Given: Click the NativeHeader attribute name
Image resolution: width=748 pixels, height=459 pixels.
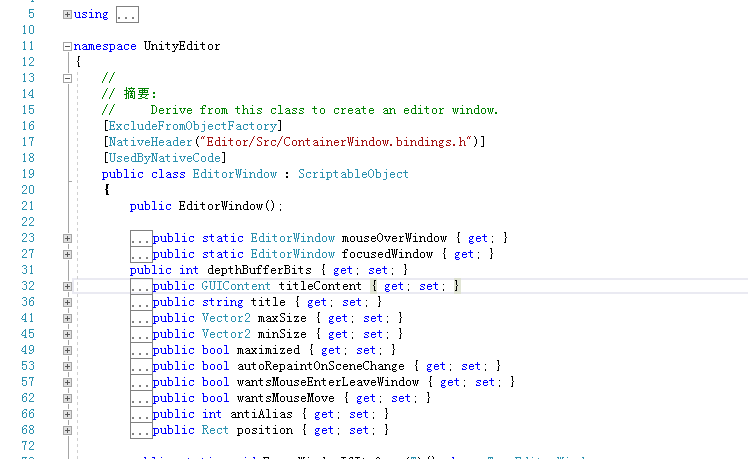Looking at the screenshot, I should [150, 142].
